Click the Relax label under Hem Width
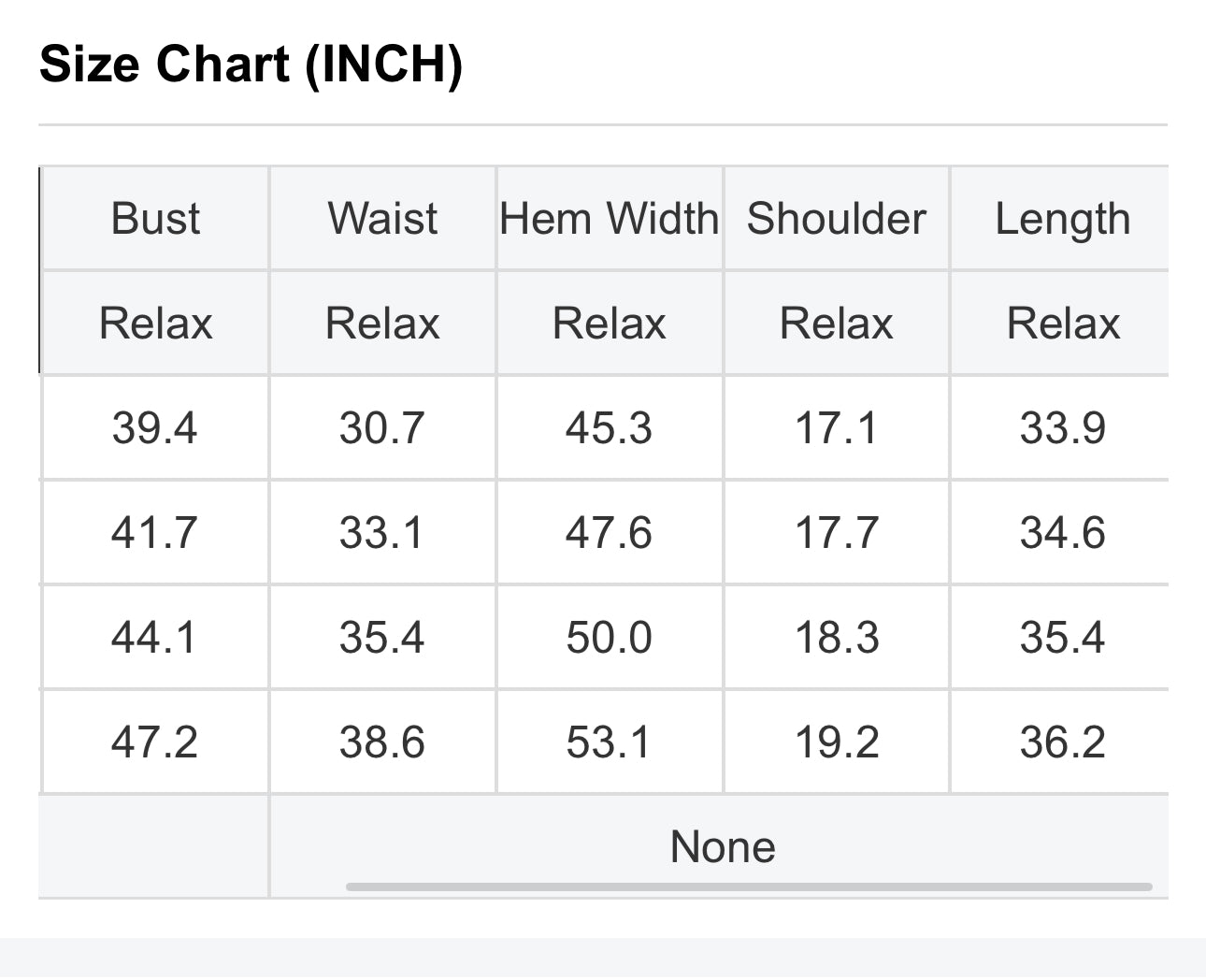1206x980 pixels. (610, 324)
